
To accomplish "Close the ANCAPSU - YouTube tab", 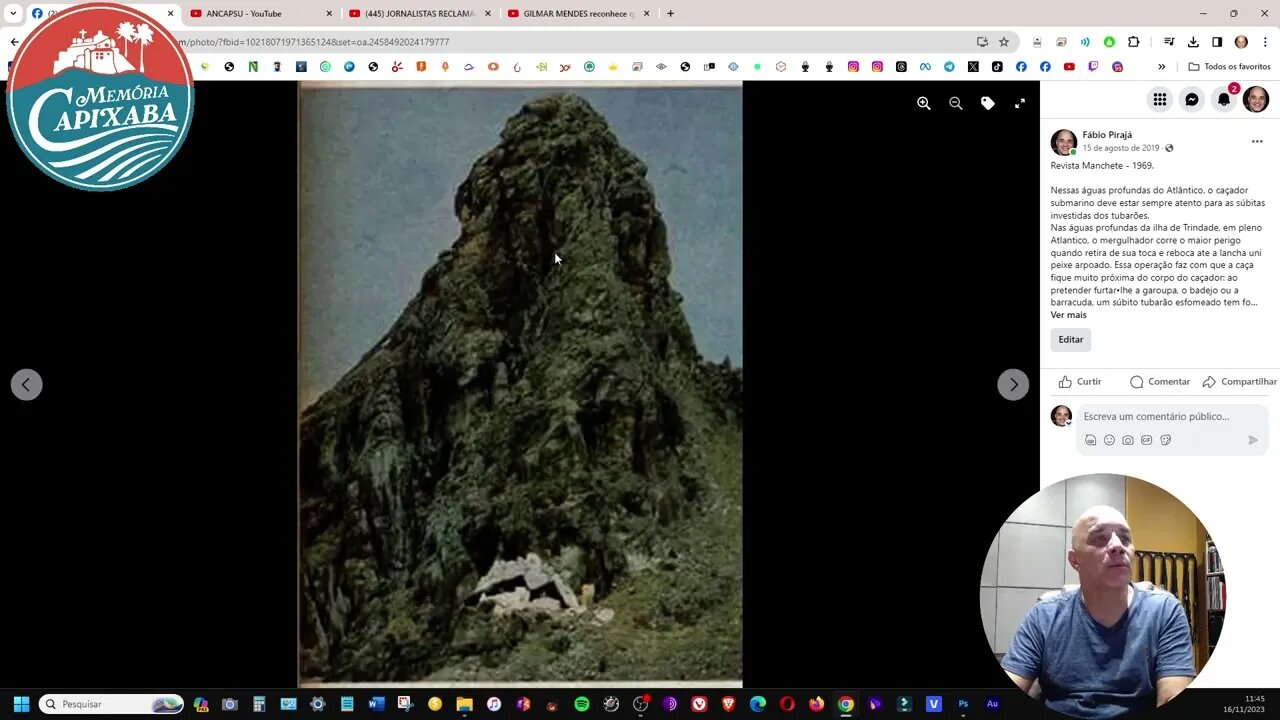I will pos(328,14).
